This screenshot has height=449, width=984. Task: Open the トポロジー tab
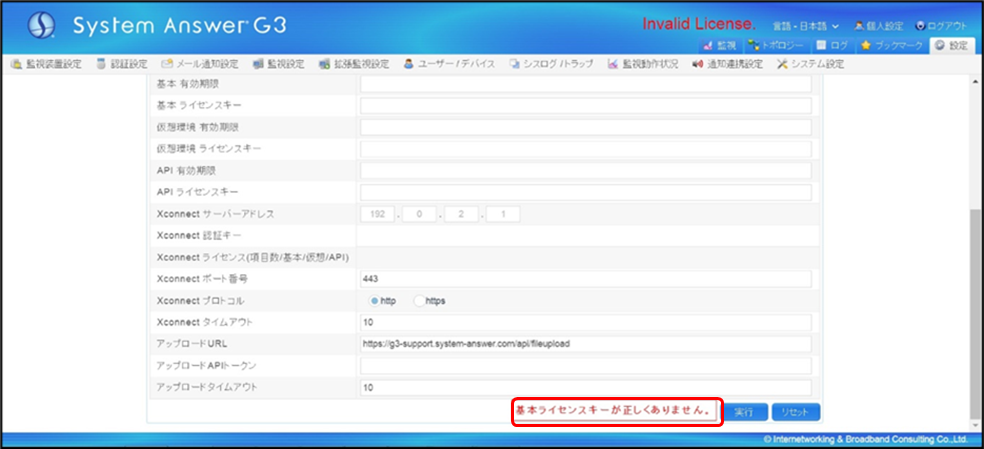(x=776, y=46)
